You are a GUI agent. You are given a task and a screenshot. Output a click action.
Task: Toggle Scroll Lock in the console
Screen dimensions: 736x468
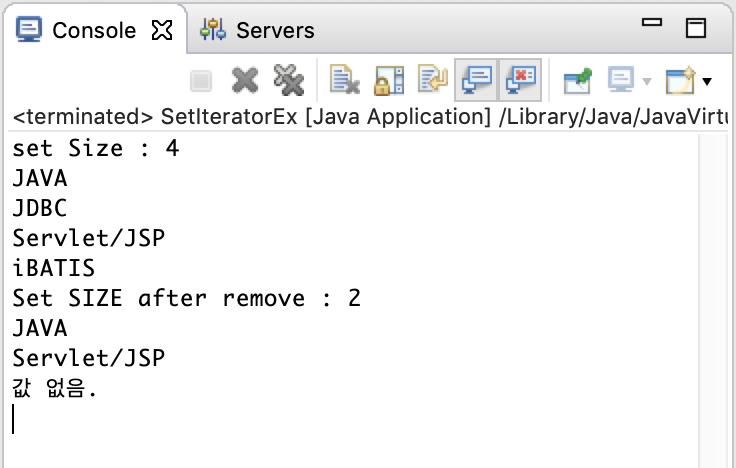pyautogui.click(x=388, y=81)
